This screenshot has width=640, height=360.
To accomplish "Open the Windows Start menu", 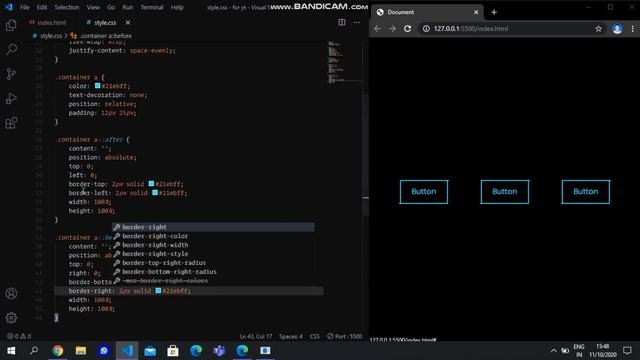I will tap(11, 351).
